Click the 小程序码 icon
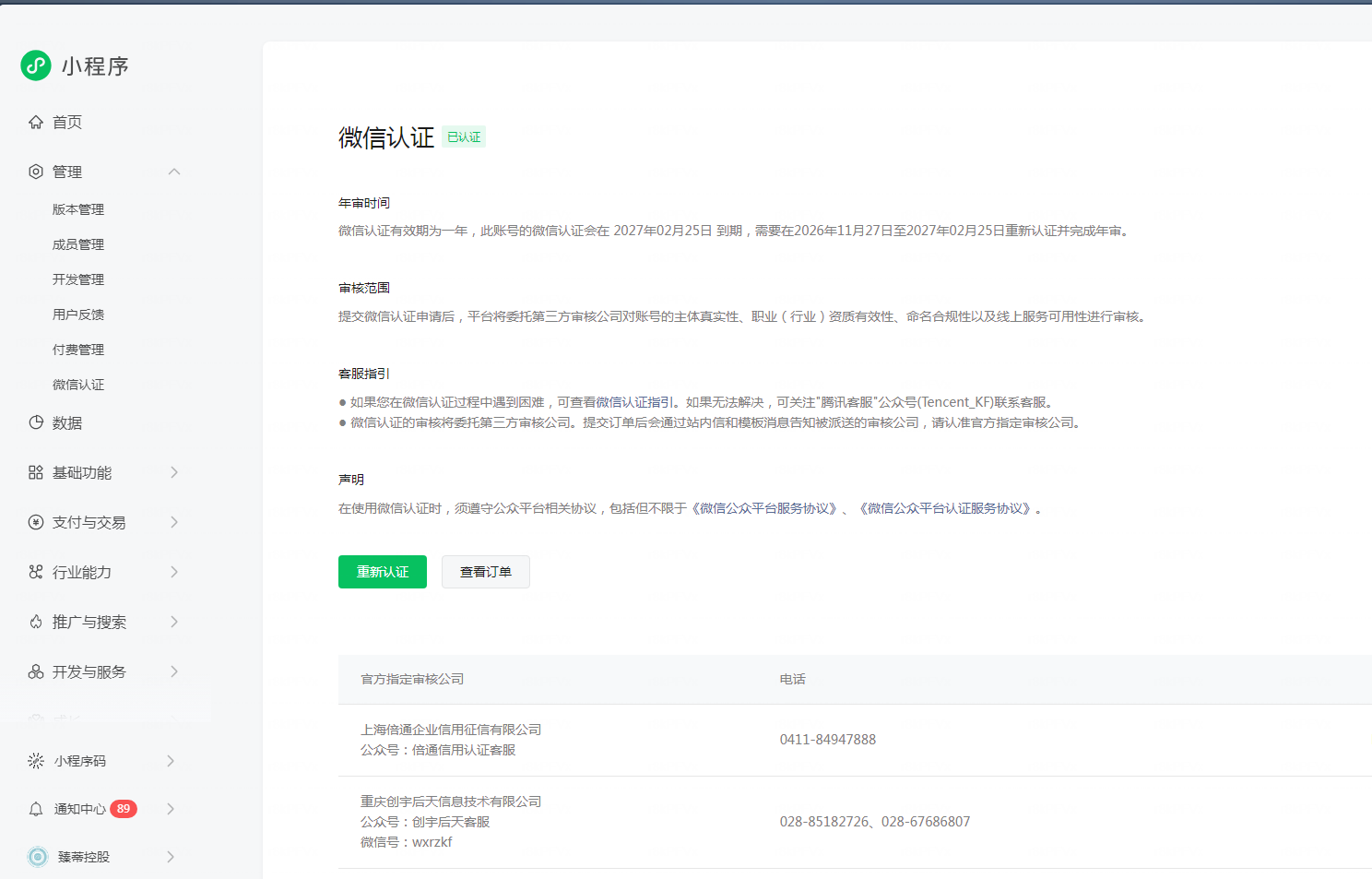The image size is (1372, 879). (x=36, y=761)
